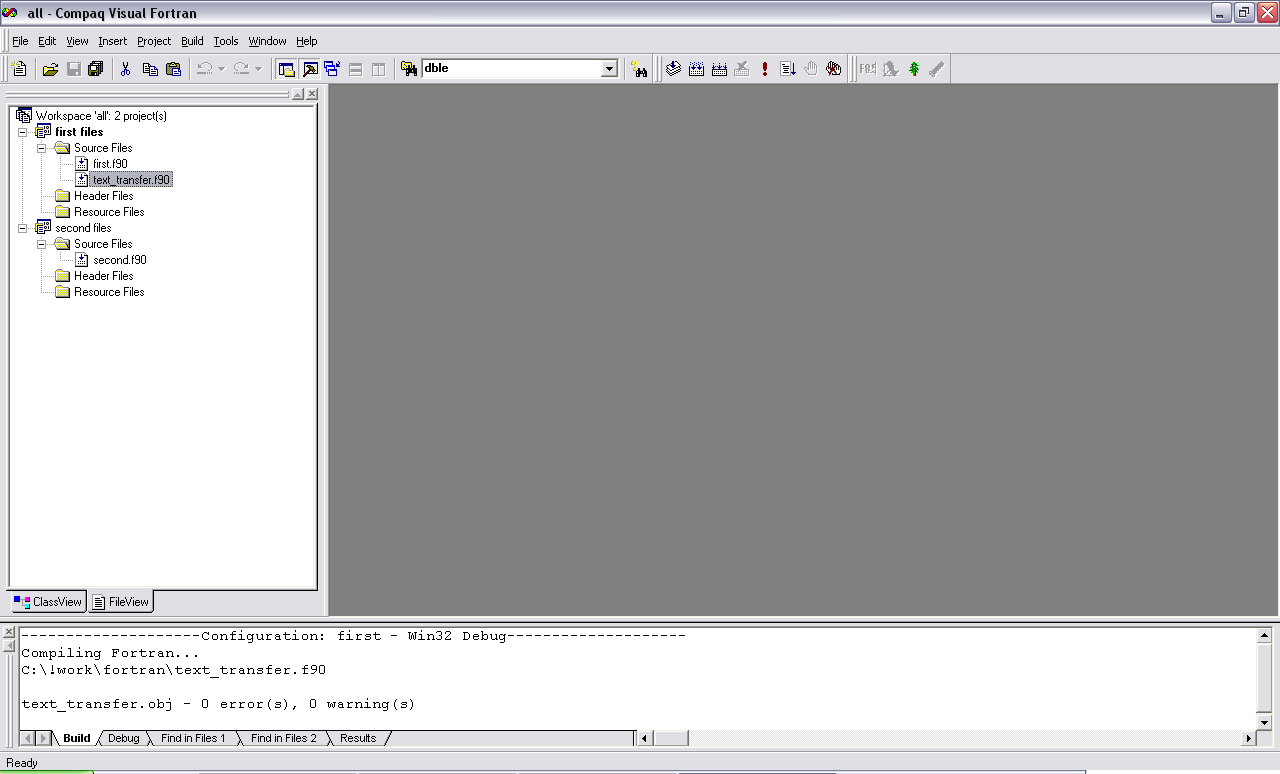Screen dimensions: 1280x774
Task: Open the Edit menu
Action: point(47,41)
